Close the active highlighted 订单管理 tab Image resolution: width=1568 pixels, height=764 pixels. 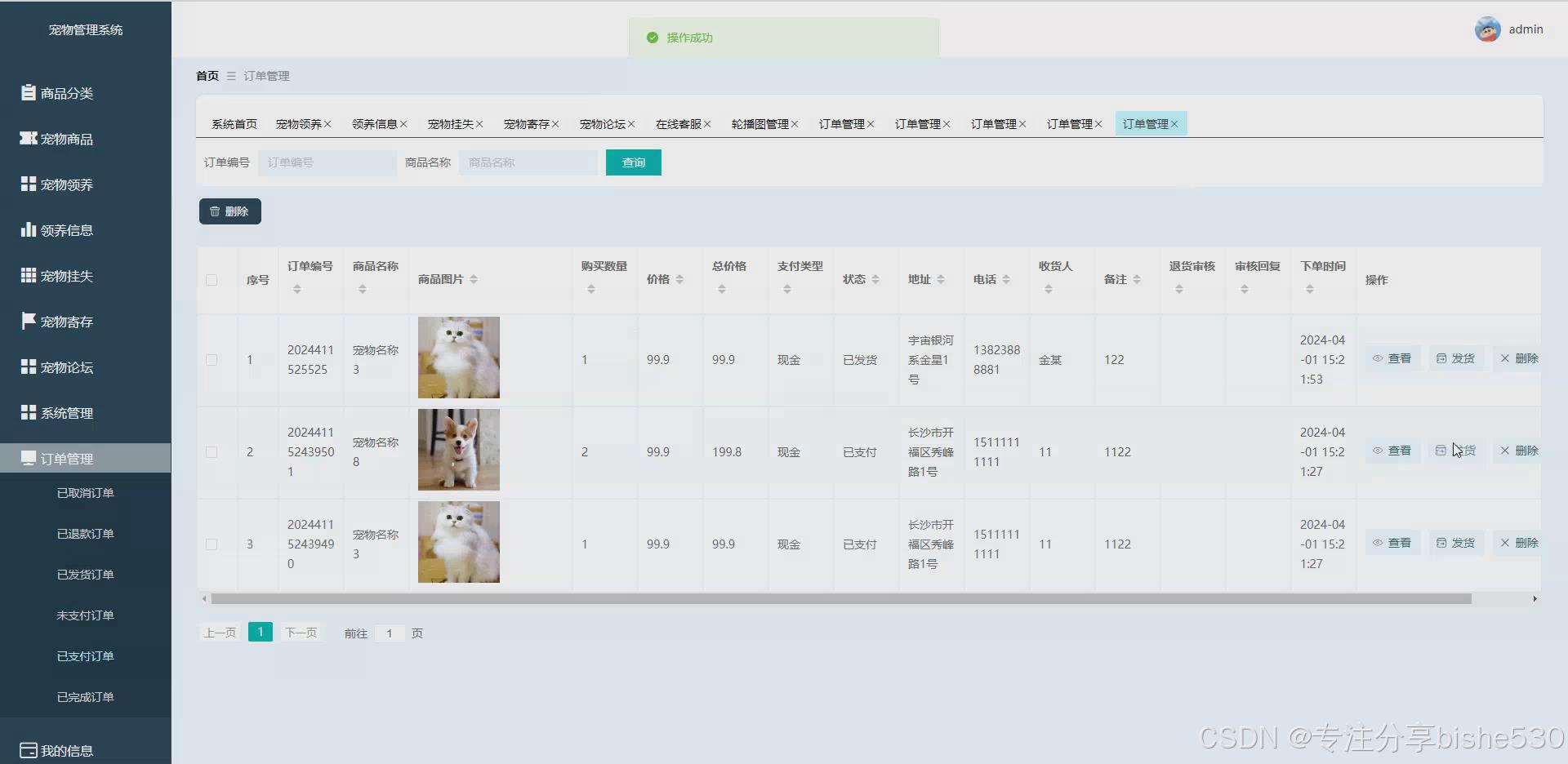click(1174, 124)
